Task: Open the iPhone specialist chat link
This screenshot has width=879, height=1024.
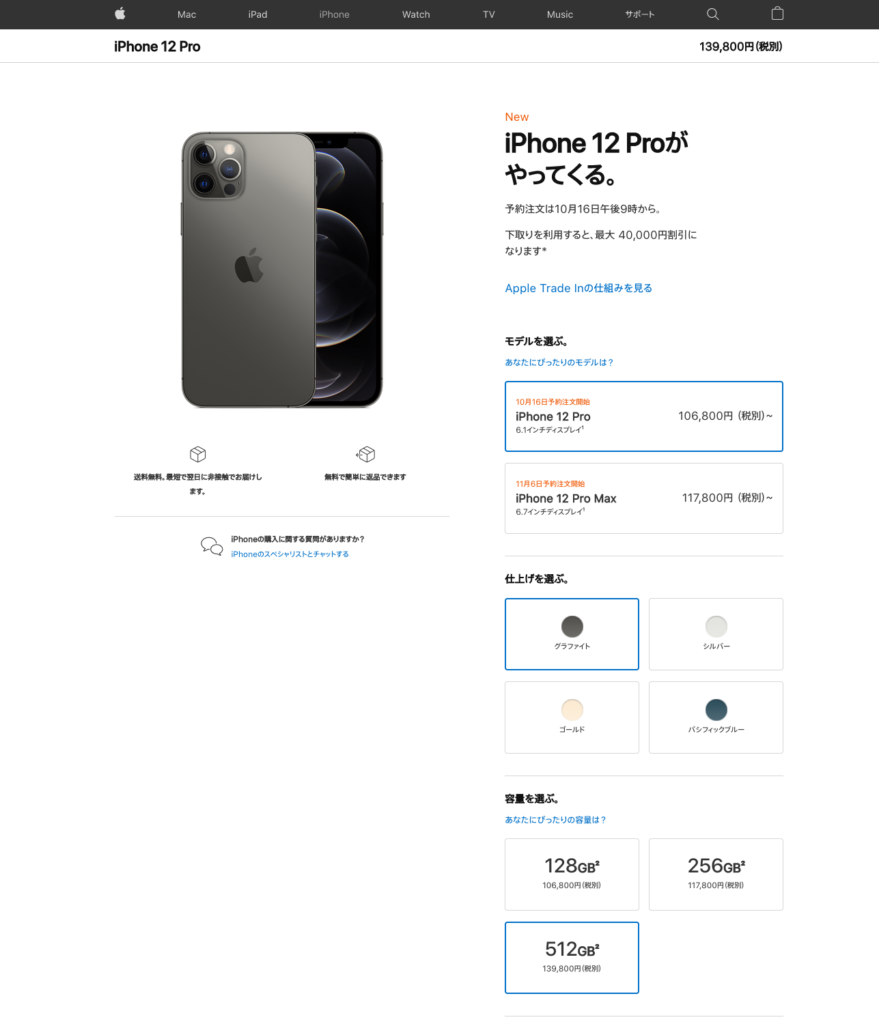Action: tap(289, 554)
